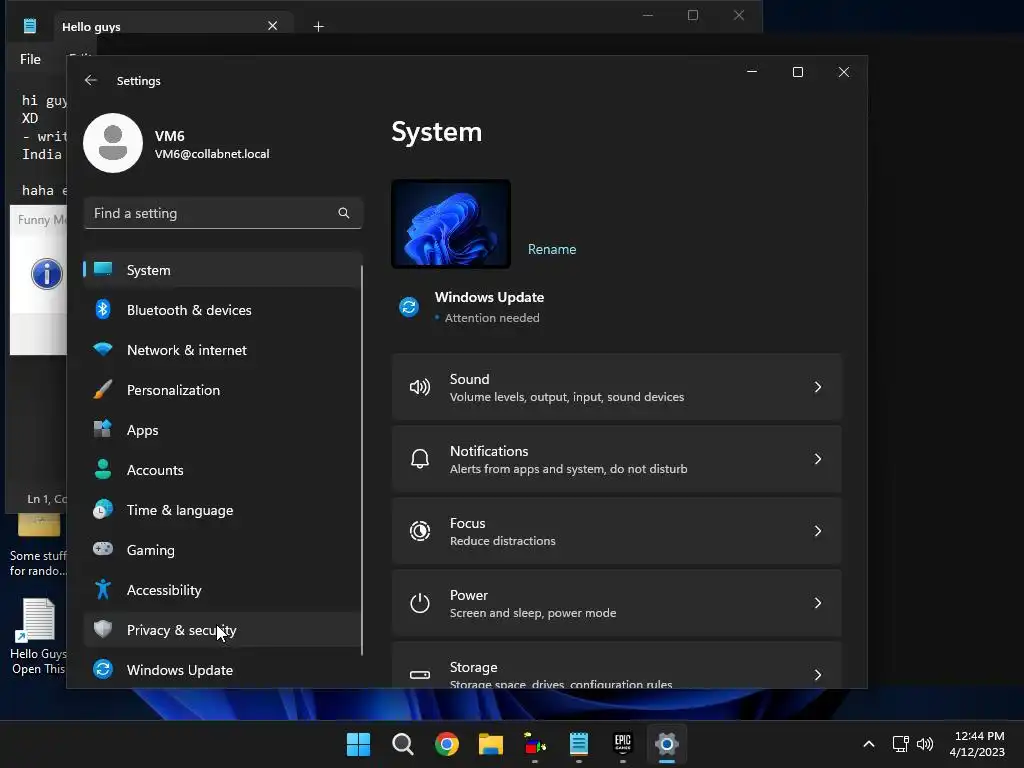The height and width of the screenshot is (768, 1024).
Task: Click the colorful app icon beside File Explorer
Action: (x=535, y=744)
